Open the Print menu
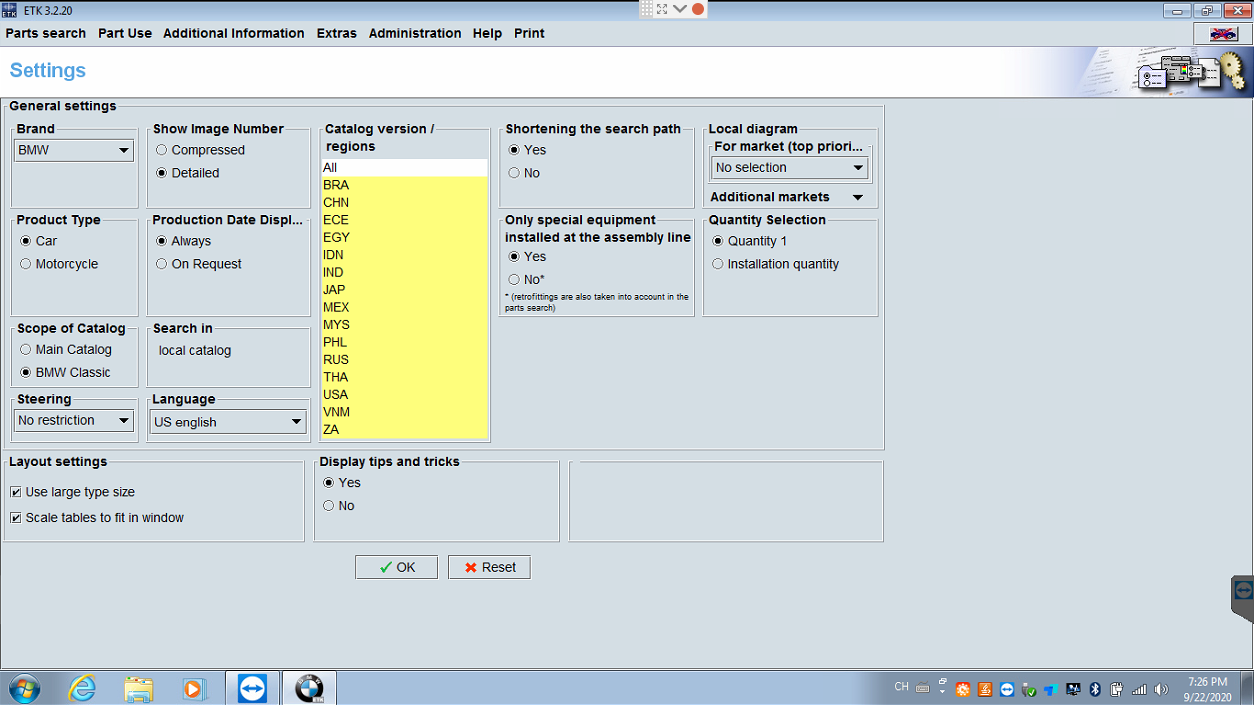 (x=529, y=33)
